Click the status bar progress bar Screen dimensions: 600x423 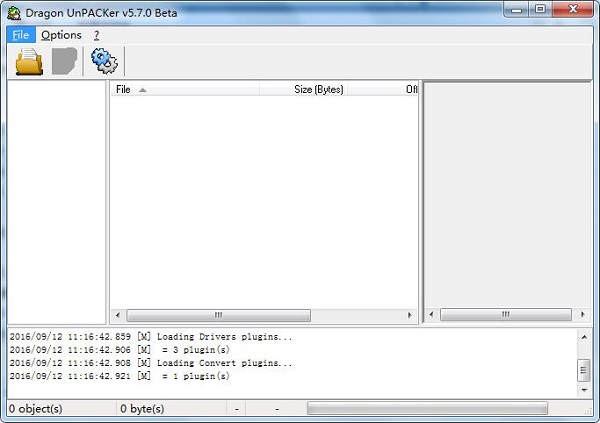click(x=427, y=408)
